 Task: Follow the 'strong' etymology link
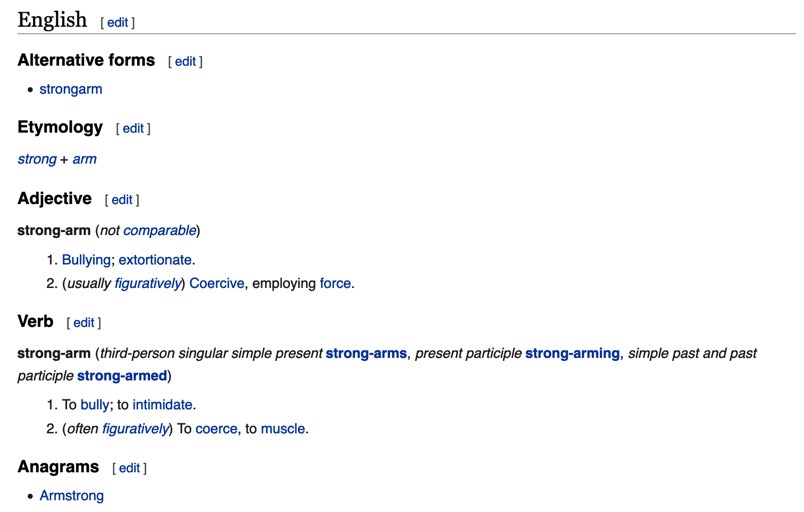[x=37, y=159]
